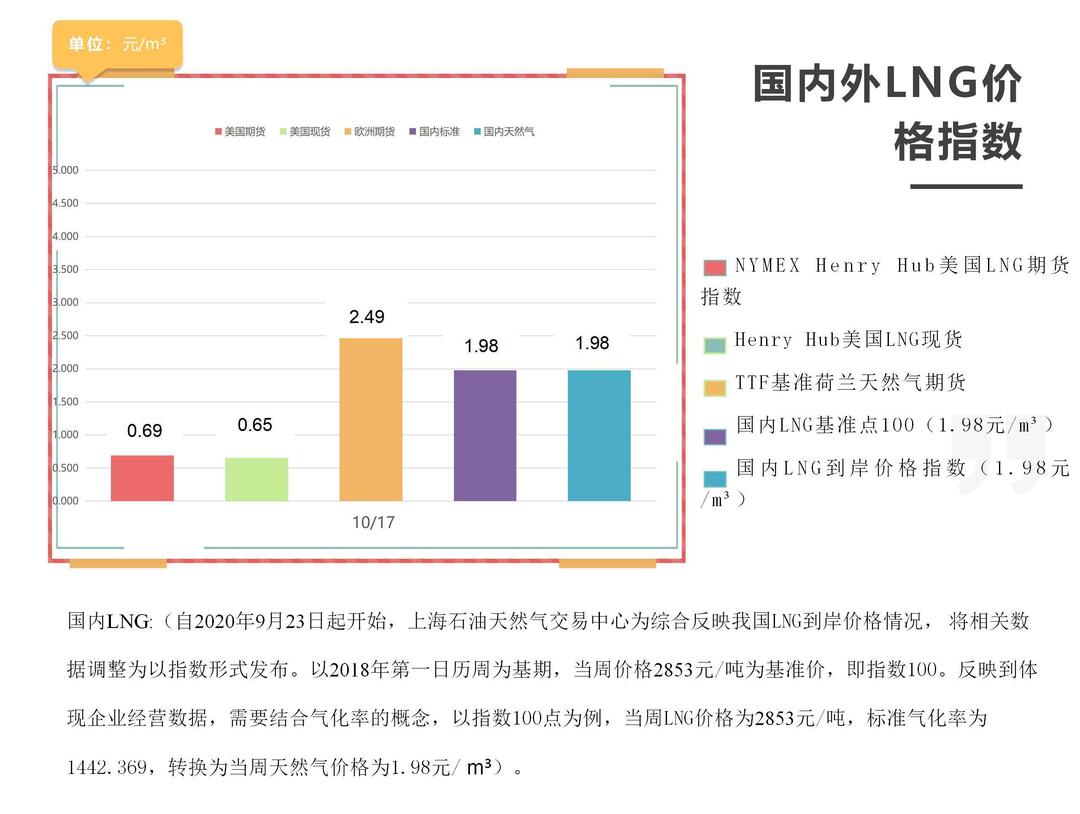Viewport: 1080px width, 814px height.
Task: Select the 欧洲期货 legend entry in the chart
Action: tap(370, 132)
